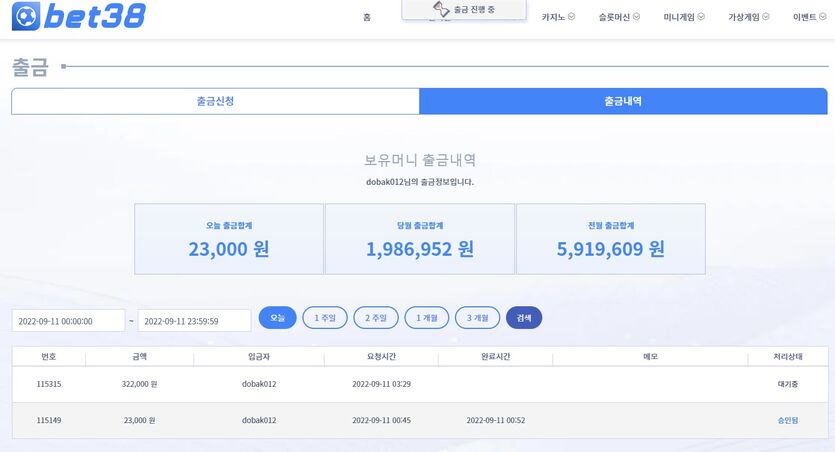The image size is (835, 452).
Task: Click the 322,000 원 amount cell
Action: [140, 384]
